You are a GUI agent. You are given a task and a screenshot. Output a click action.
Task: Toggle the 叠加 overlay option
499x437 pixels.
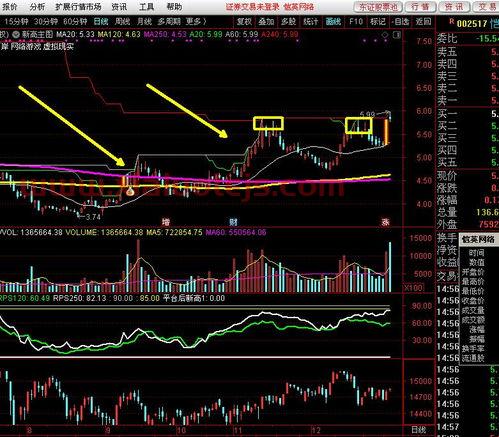tap(266, 22)
